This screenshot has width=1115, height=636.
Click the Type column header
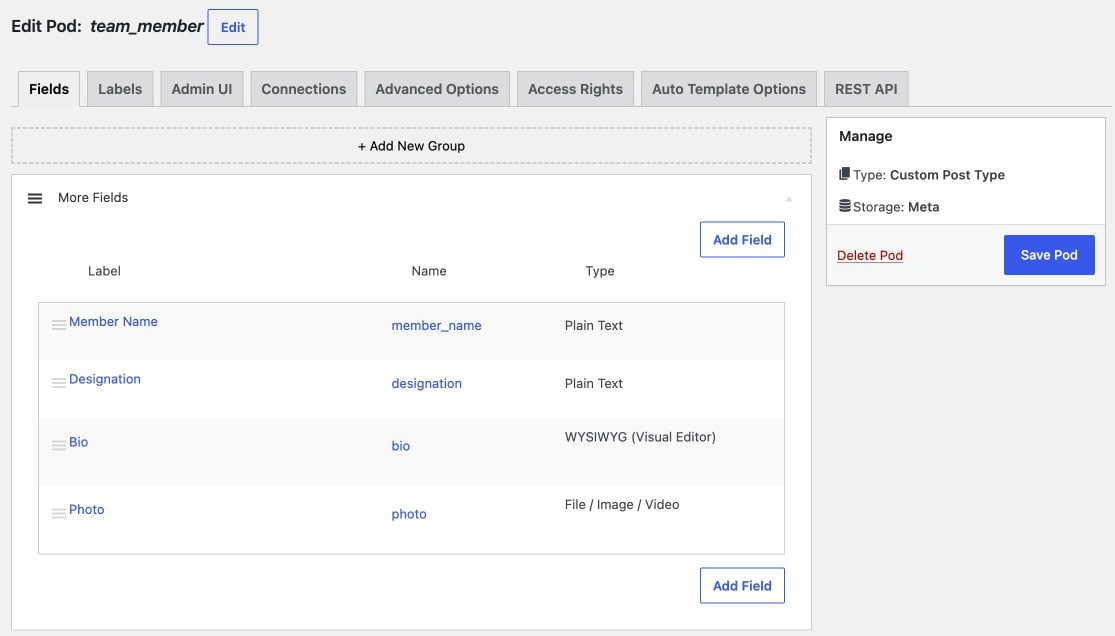pos(599,271)
